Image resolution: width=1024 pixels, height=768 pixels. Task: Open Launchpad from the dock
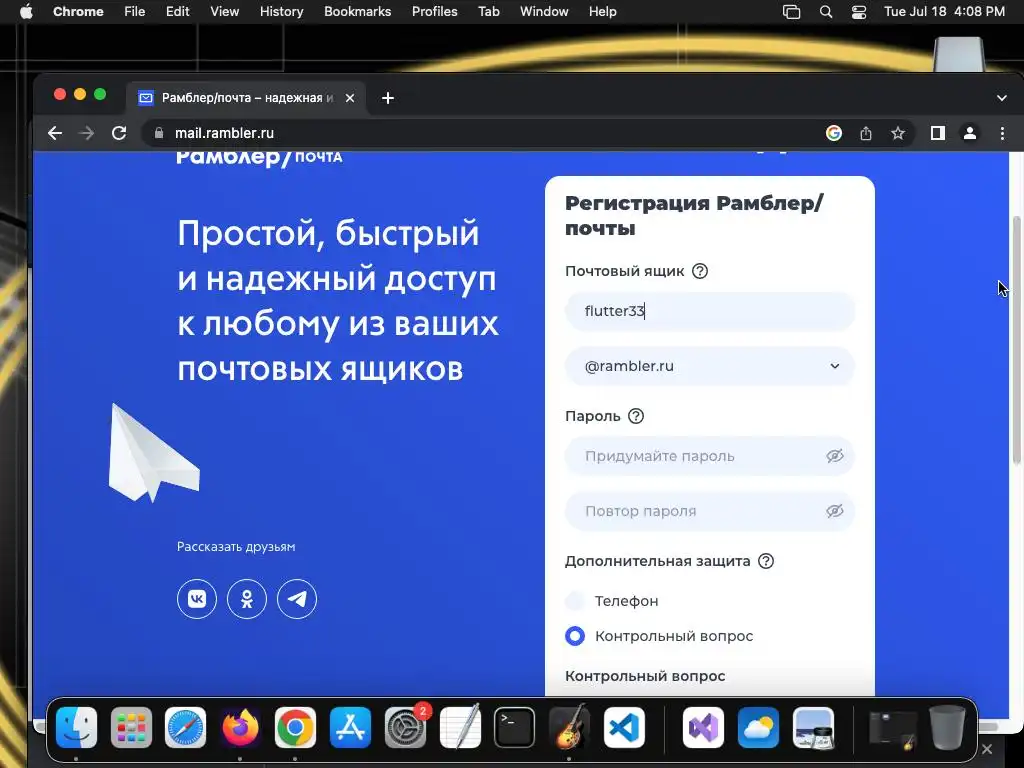131,727
